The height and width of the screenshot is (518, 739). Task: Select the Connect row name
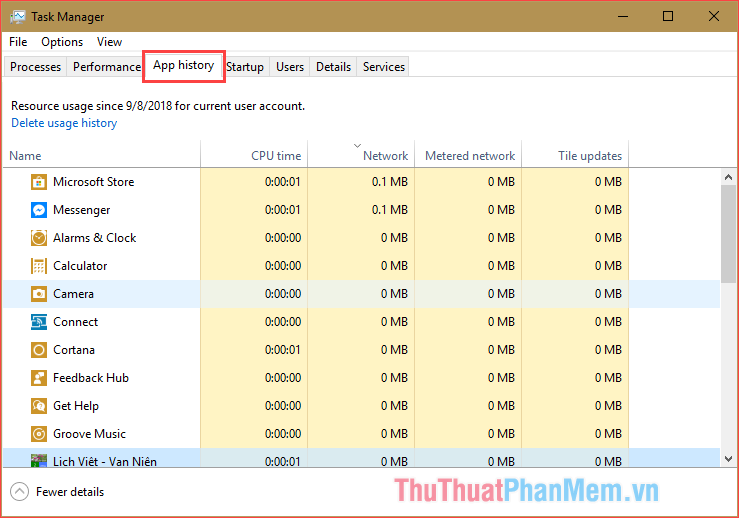point(75,322)
